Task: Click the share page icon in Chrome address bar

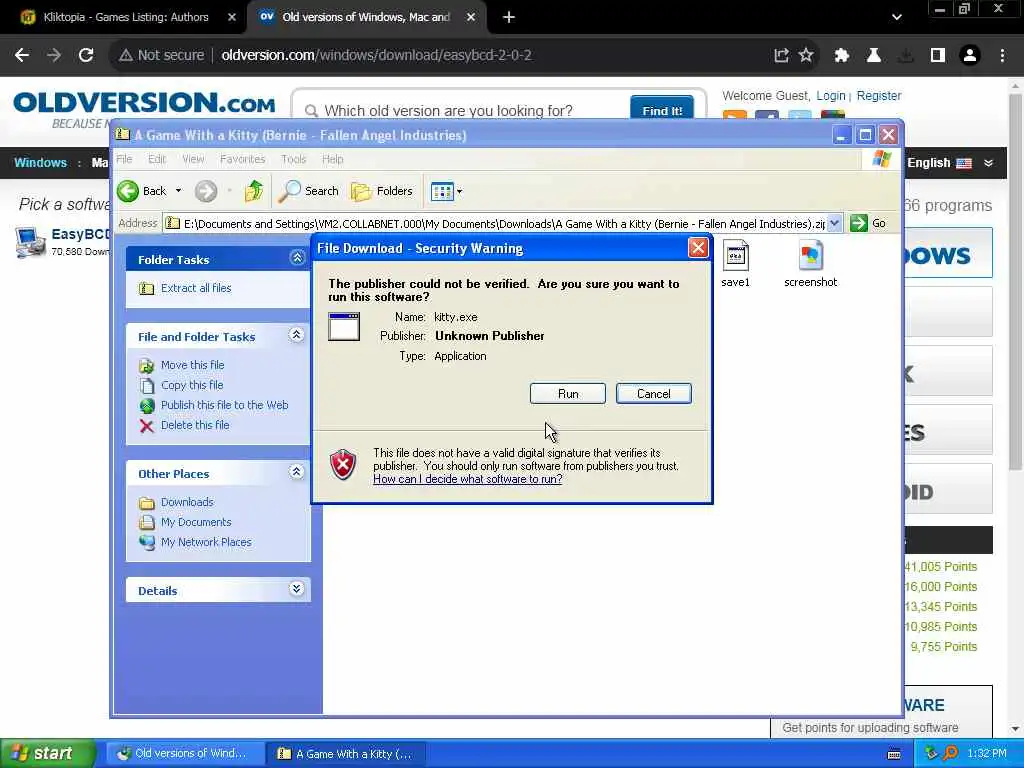Action: (781, 55)
